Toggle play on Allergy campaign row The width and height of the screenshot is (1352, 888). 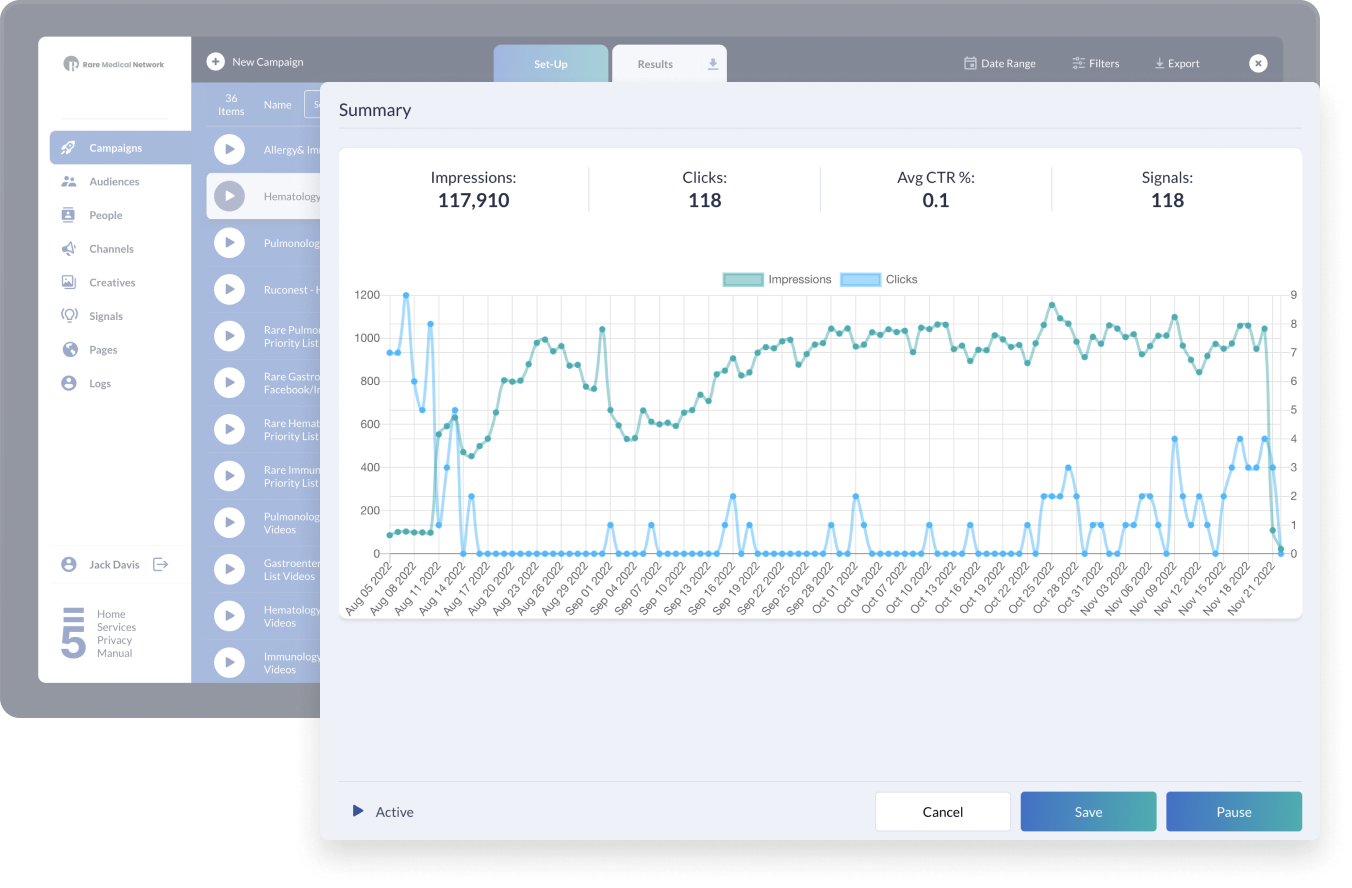pos(229,150)
